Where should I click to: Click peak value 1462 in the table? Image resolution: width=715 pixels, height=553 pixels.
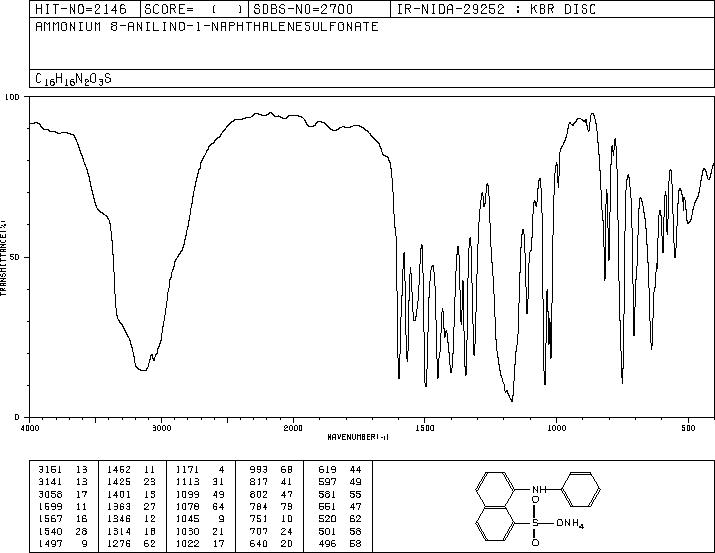pos(119,469)
